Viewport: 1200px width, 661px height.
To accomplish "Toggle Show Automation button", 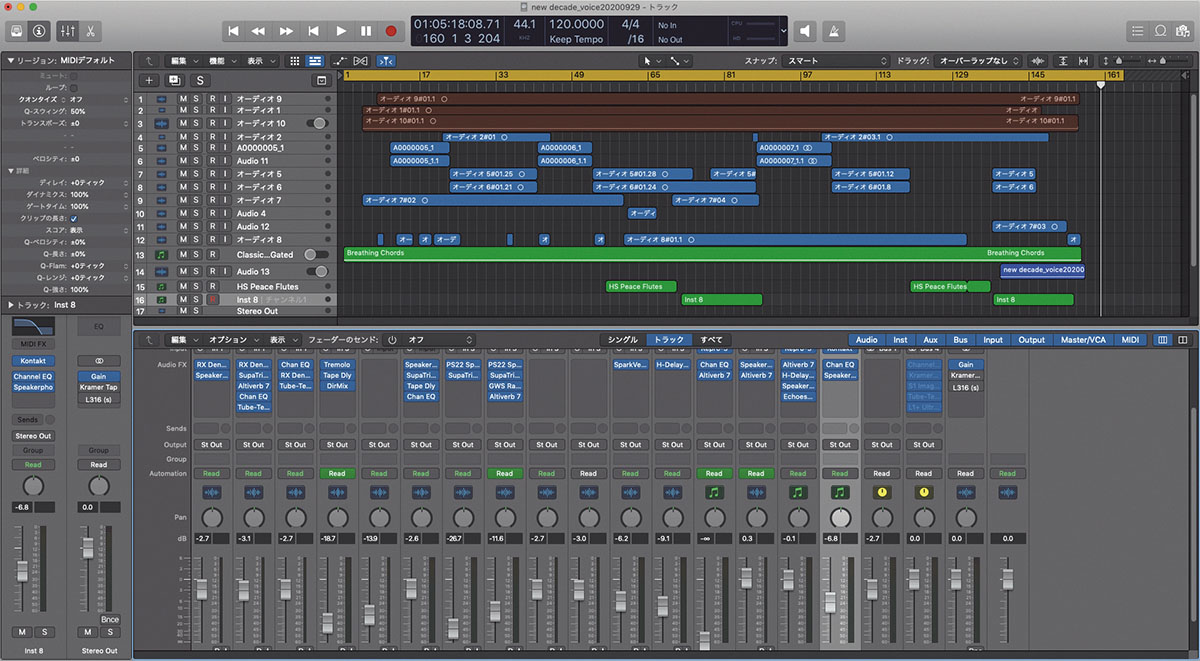I will pos(340,61).
